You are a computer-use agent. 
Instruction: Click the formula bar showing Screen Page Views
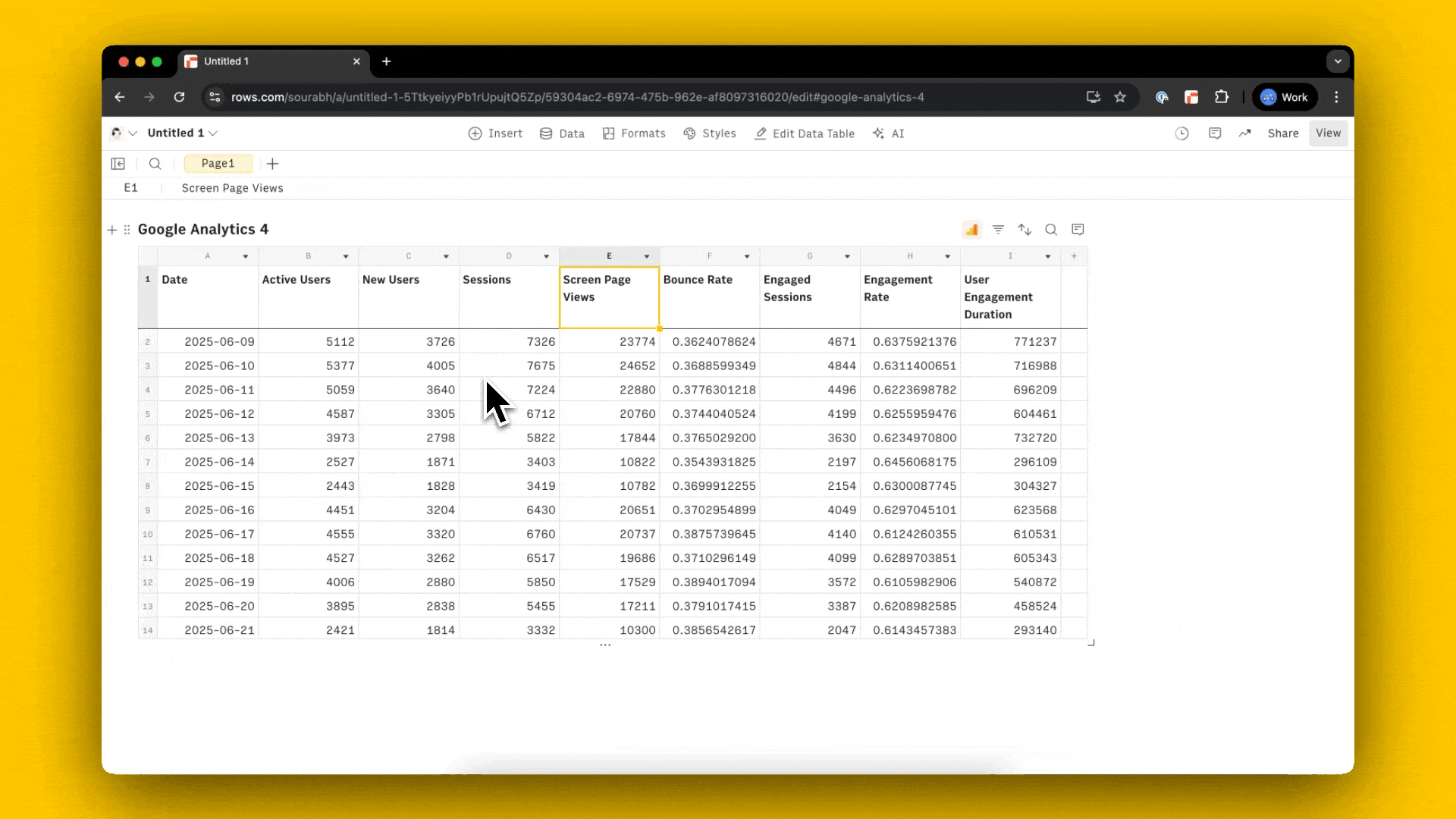[x=232, y=188]
